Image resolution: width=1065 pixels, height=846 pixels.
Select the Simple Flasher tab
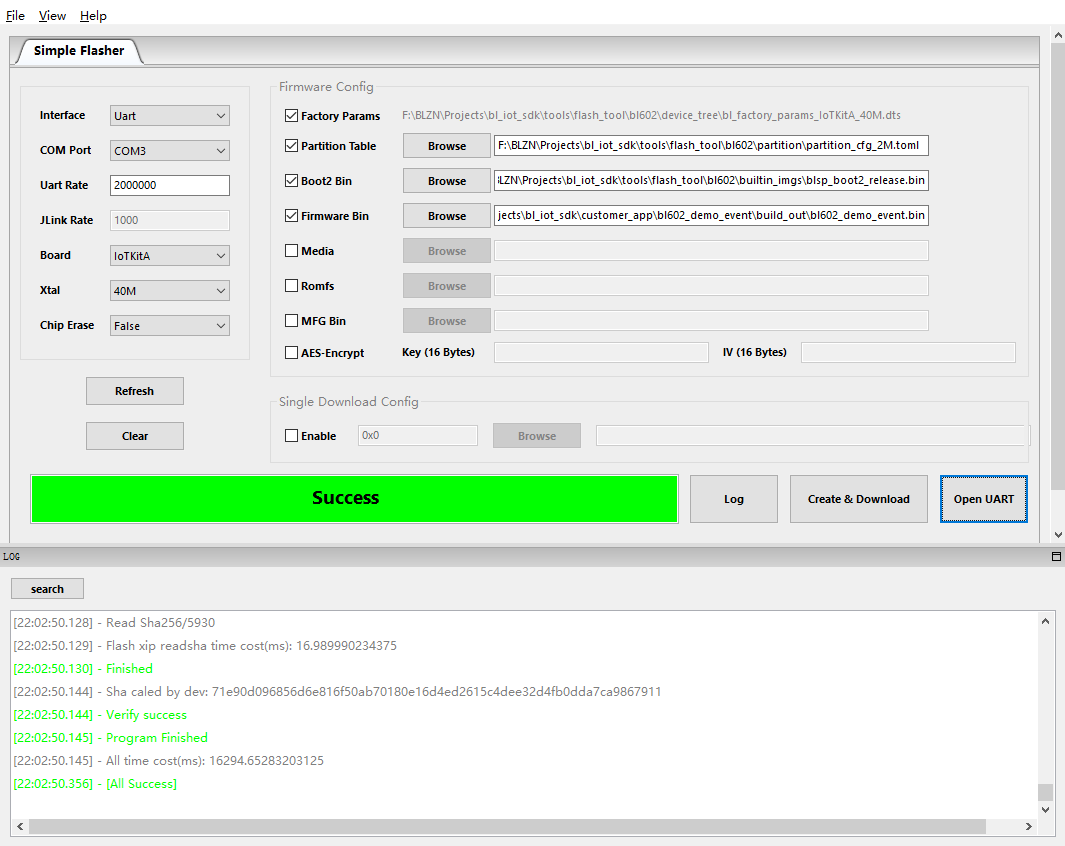pyautogui.click(x=78, y=50)
